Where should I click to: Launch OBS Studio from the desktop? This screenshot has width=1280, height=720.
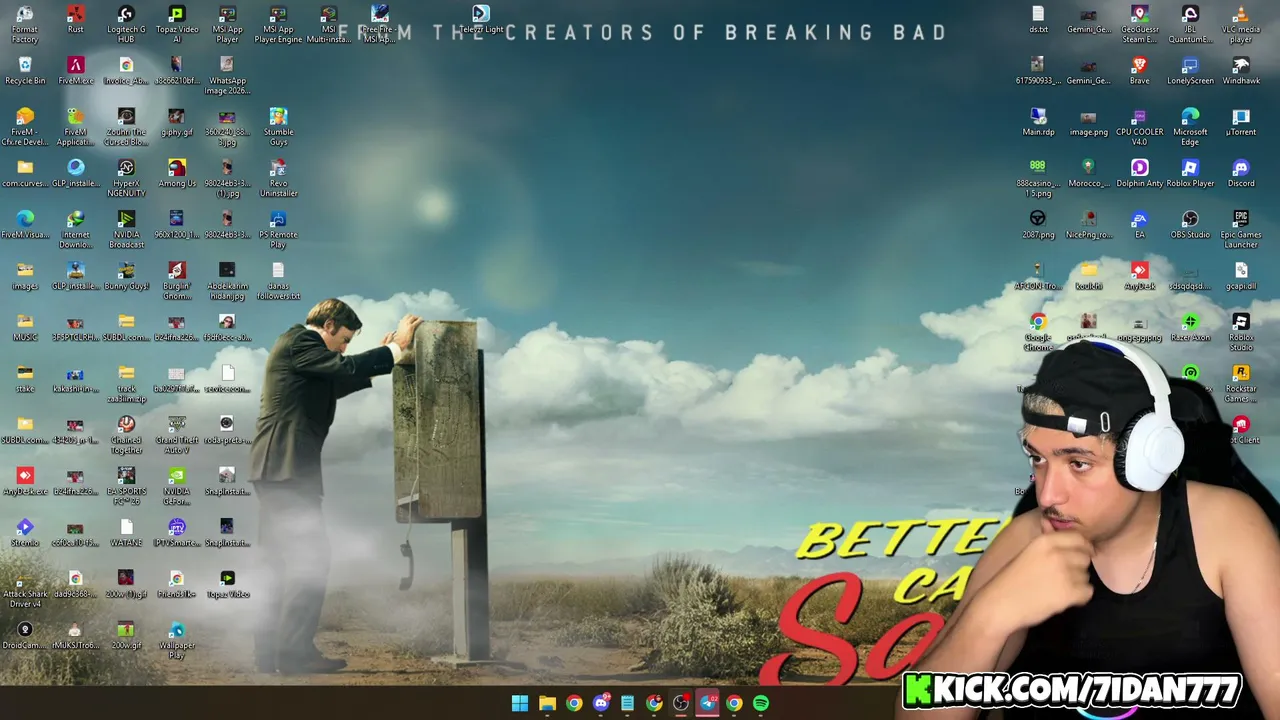click(1190, 225)
